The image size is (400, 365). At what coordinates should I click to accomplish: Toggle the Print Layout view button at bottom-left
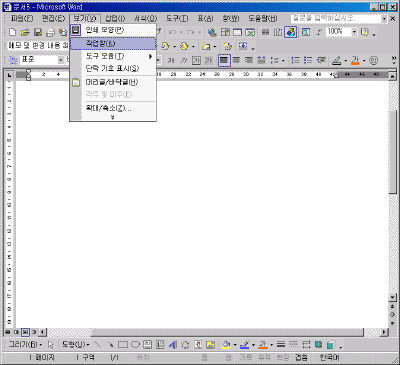point(25,332)
